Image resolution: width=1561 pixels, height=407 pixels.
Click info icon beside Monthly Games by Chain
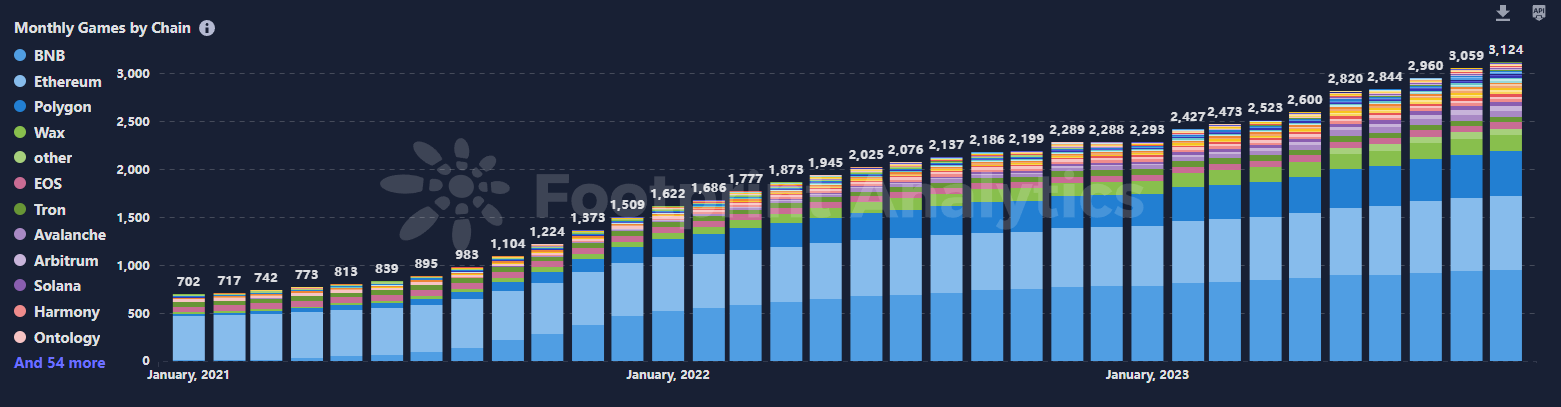tap(207, 28)
